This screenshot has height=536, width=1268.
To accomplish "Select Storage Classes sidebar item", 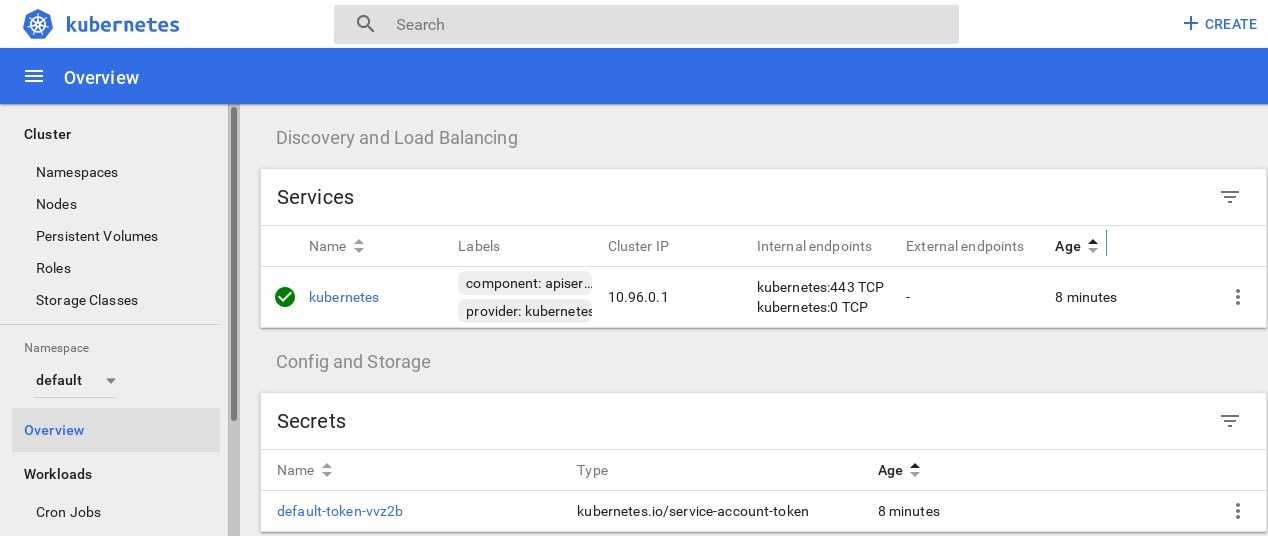I will pyautogui.click(x=87, y=300).
